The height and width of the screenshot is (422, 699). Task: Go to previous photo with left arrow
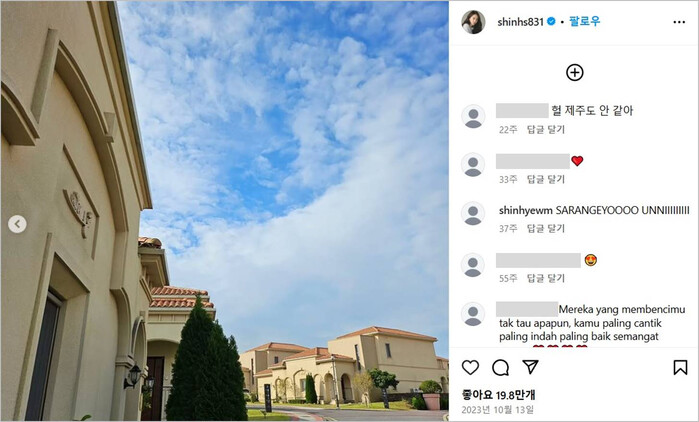pos(17,224)
